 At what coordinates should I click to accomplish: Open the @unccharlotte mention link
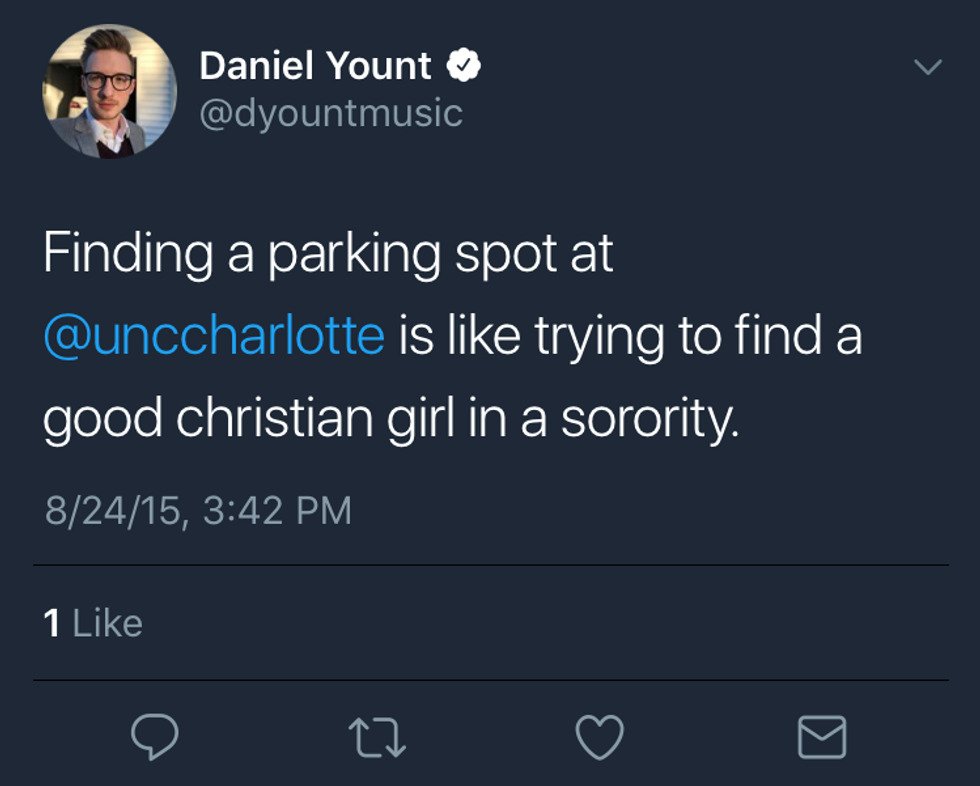[214, 336]
